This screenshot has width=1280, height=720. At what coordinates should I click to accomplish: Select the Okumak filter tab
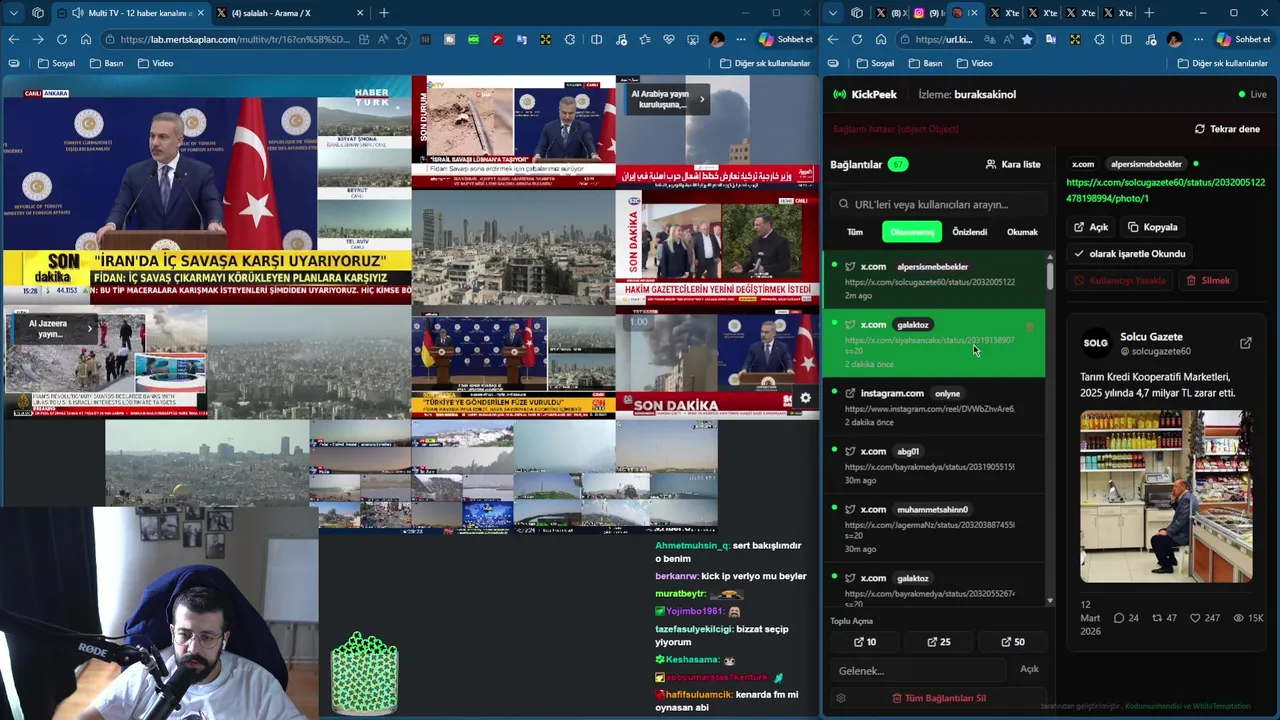click(1022, 232)
